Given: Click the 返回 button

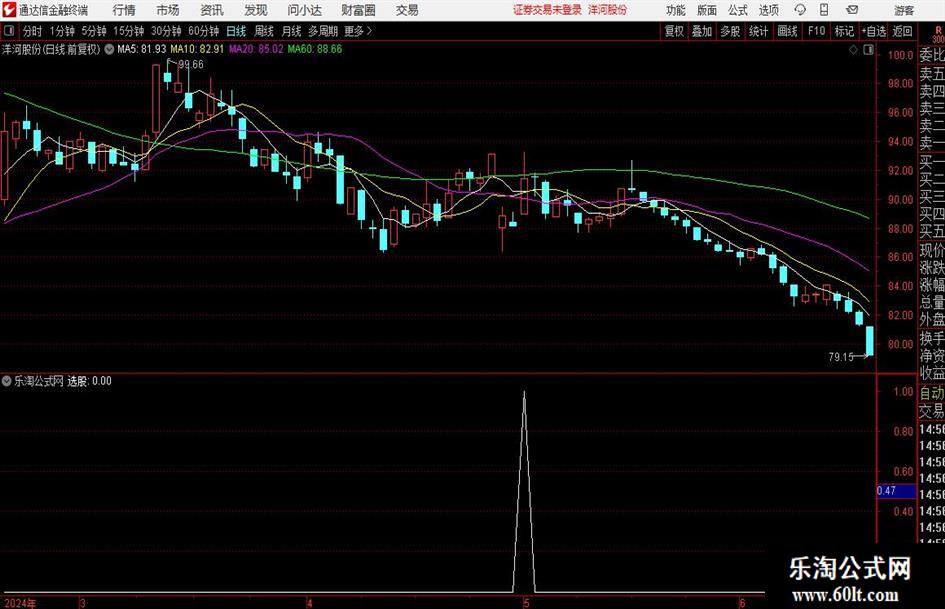Looking at the screenshot, I should click(x=902, y=31).
